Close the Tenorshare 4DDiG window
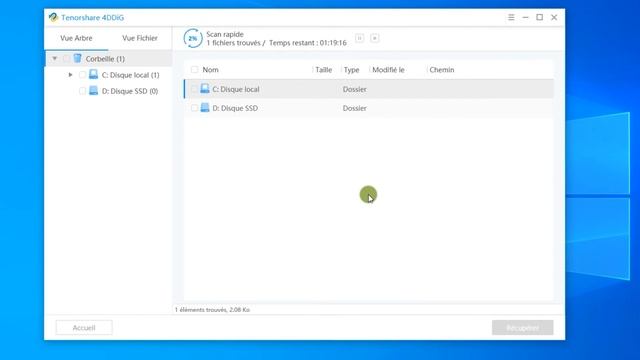 click(554, 17)
